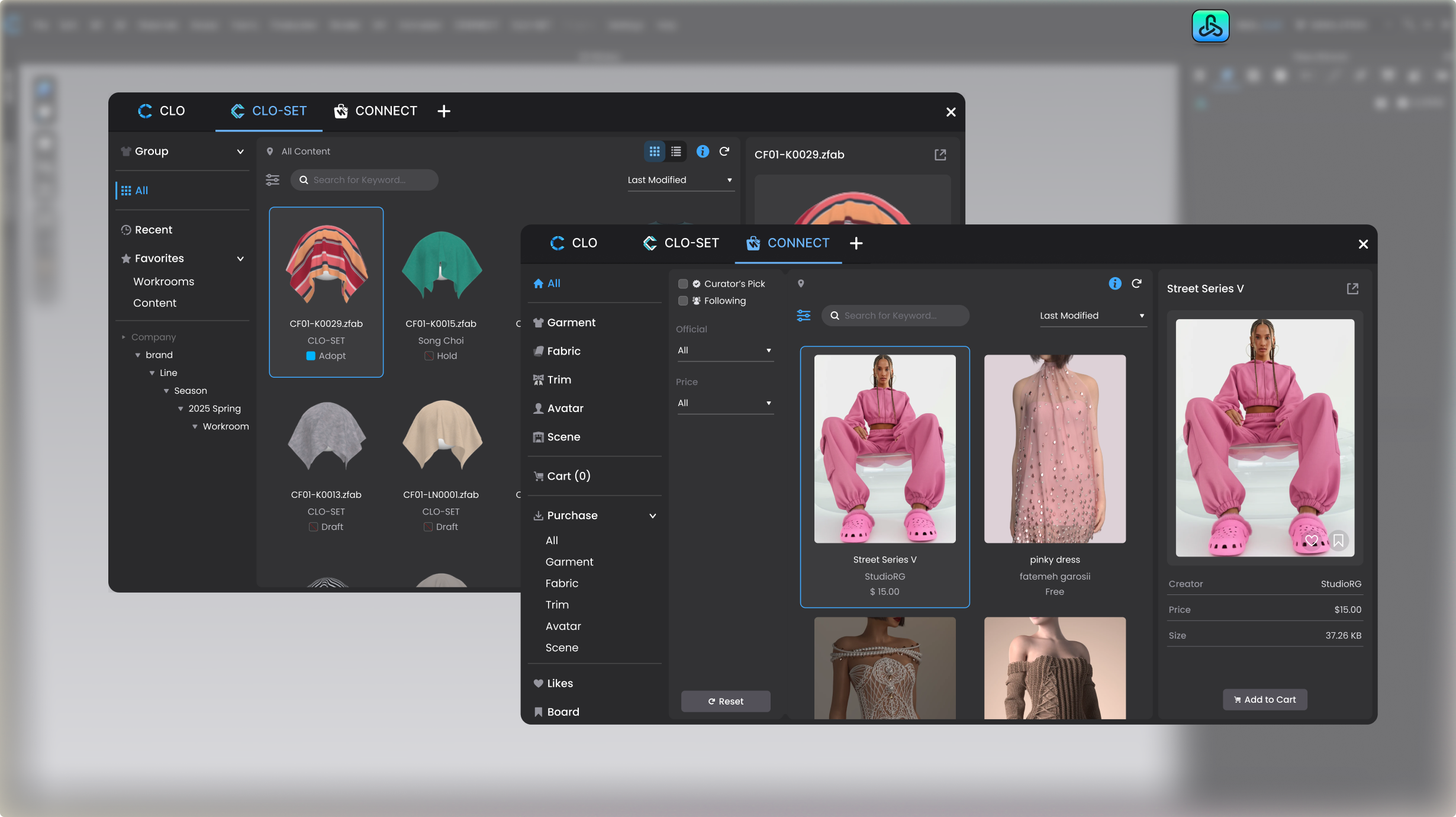The height and width of the screenshot is (817, 1456).
Task: Click location pin in CONNECT window
Action: pos(801,284)
